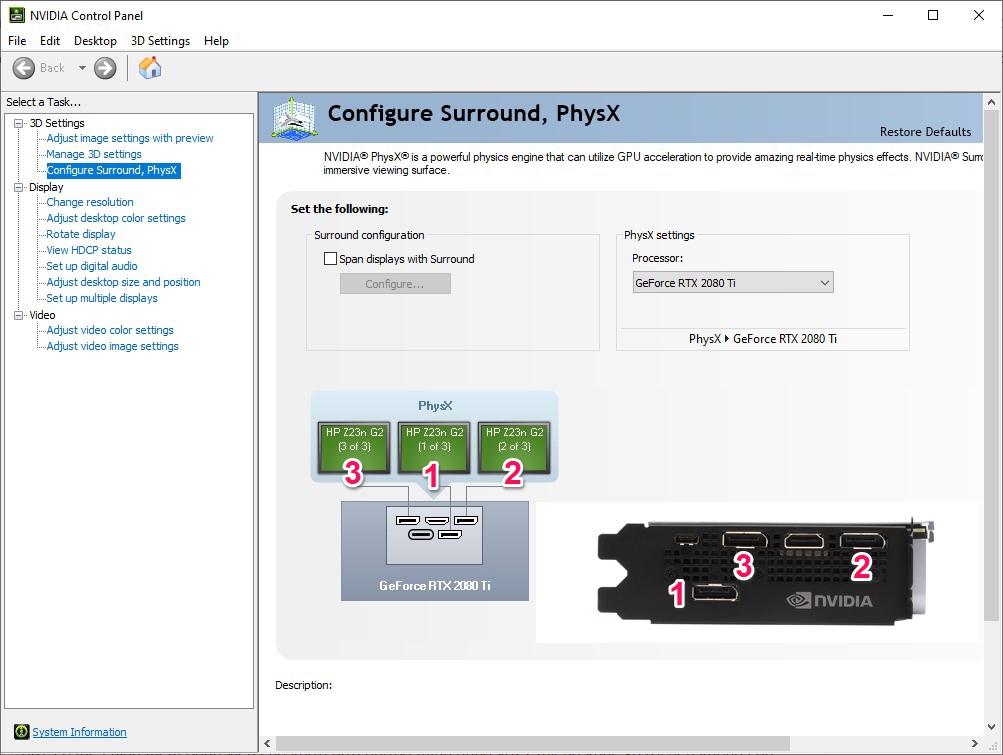Viewport: 1003px width, 755px height.
Task: Click the horizontal scrollbar right arrow
Action: (975, 743)
